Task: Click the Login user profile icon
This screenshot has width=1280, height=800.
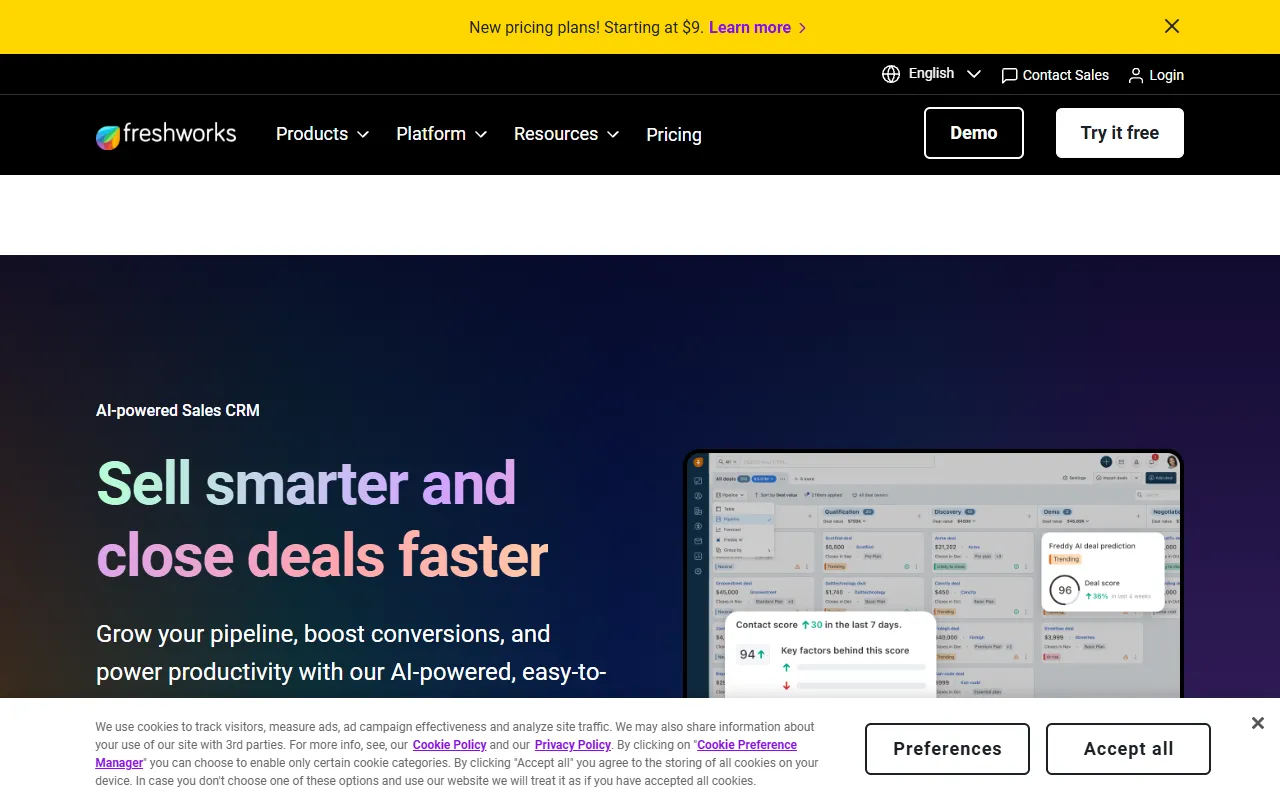Action: (1136, 75)
